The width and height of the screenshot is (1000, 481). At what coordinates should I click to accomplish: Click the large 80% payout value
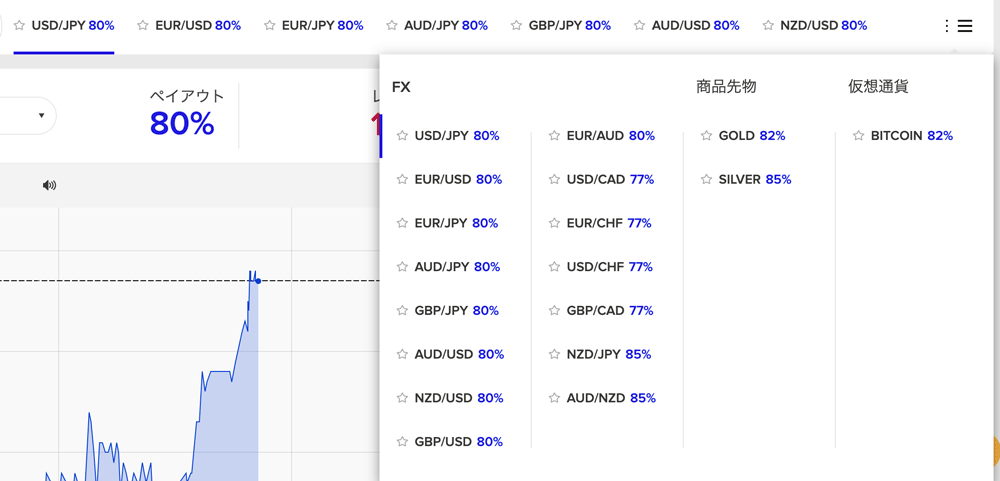[182, 124]
